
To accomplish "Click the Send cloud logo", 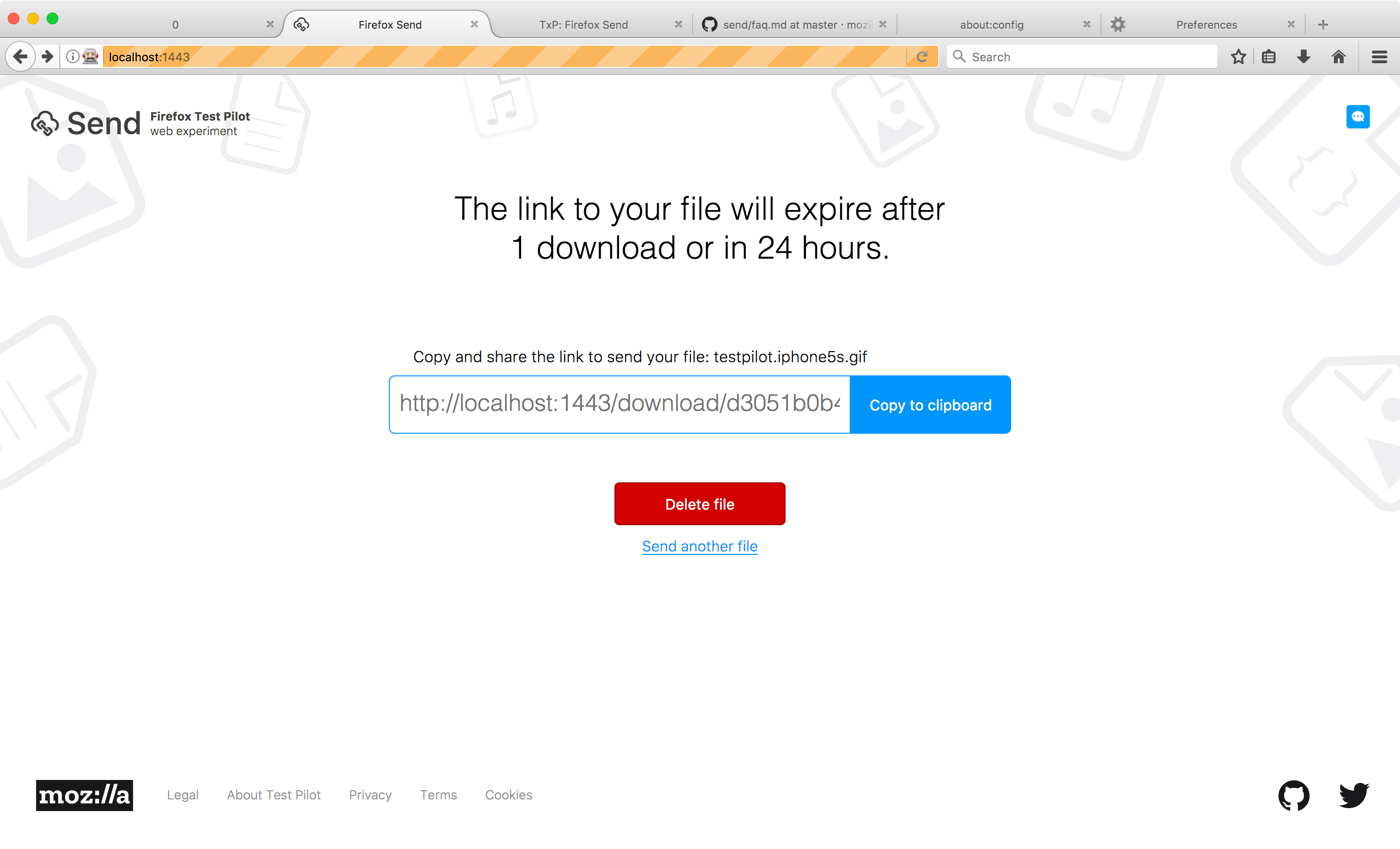I will (45, 124).
